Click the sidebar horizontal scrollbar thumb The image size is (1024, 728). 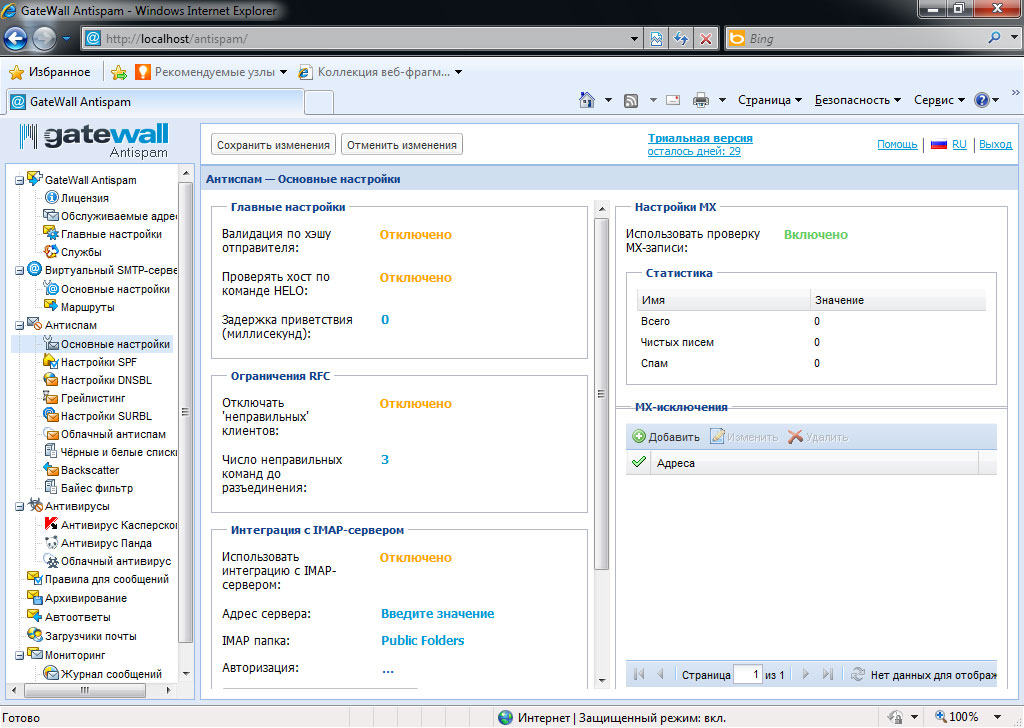84,689
